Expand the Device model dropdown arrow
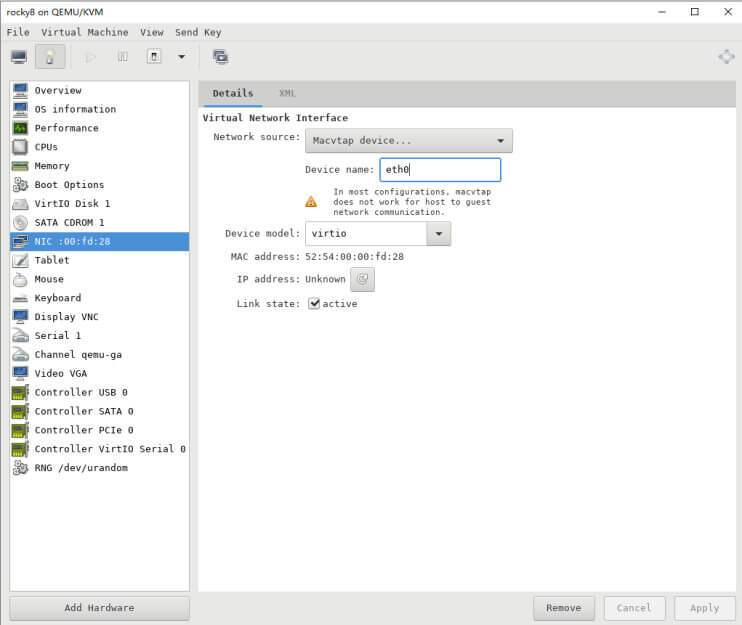The width and height of the screenshot is (742, 625). [x=439, y=234]
